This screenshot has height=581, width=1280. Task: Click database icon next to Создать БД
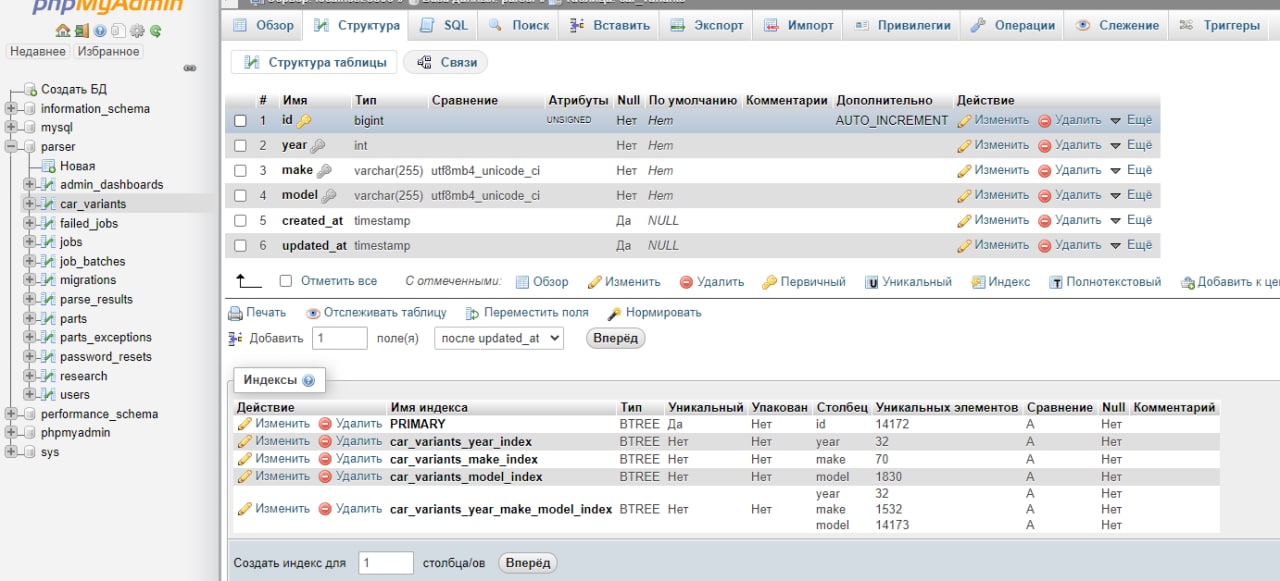(29, 90)
